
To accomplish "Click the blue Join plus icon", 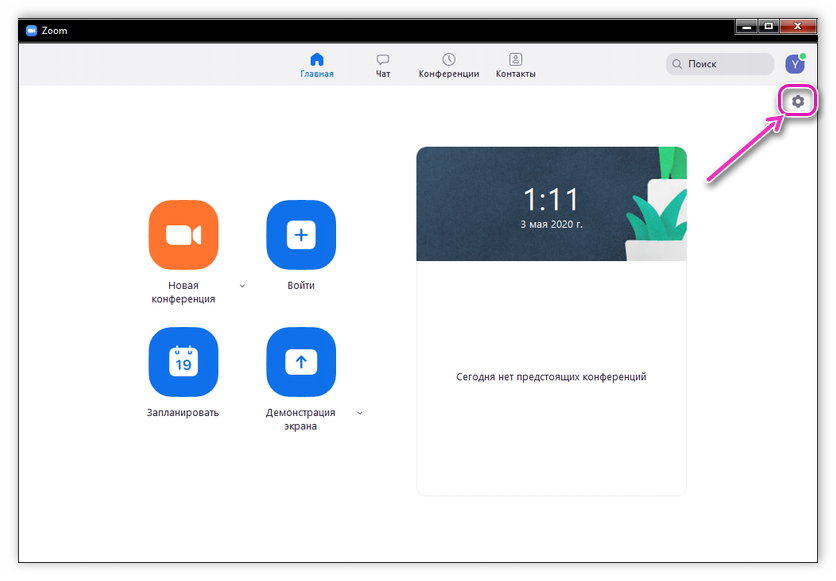I will tap(301, 235).
